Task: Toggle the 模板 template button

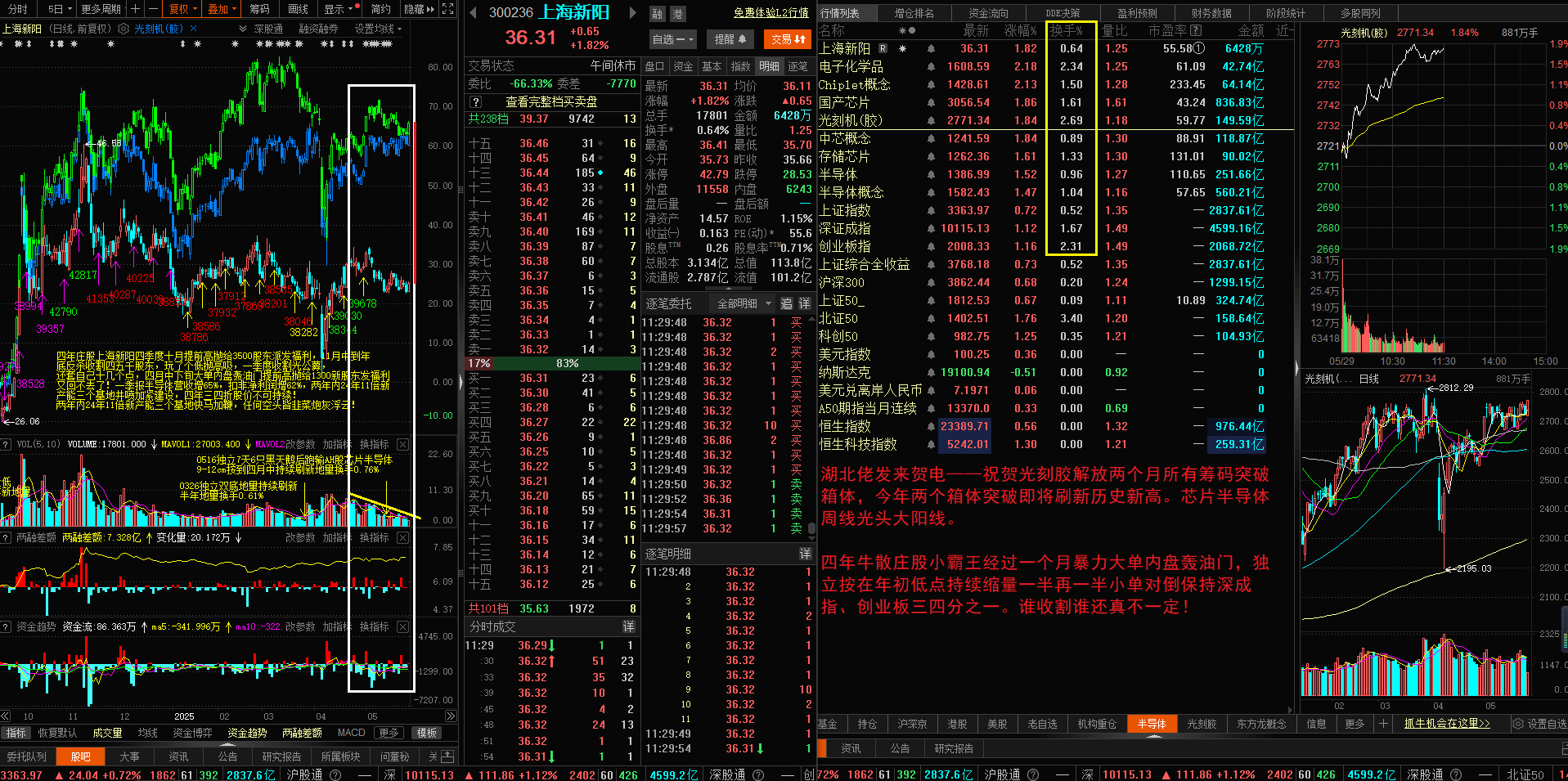Action: click(427, 733)
